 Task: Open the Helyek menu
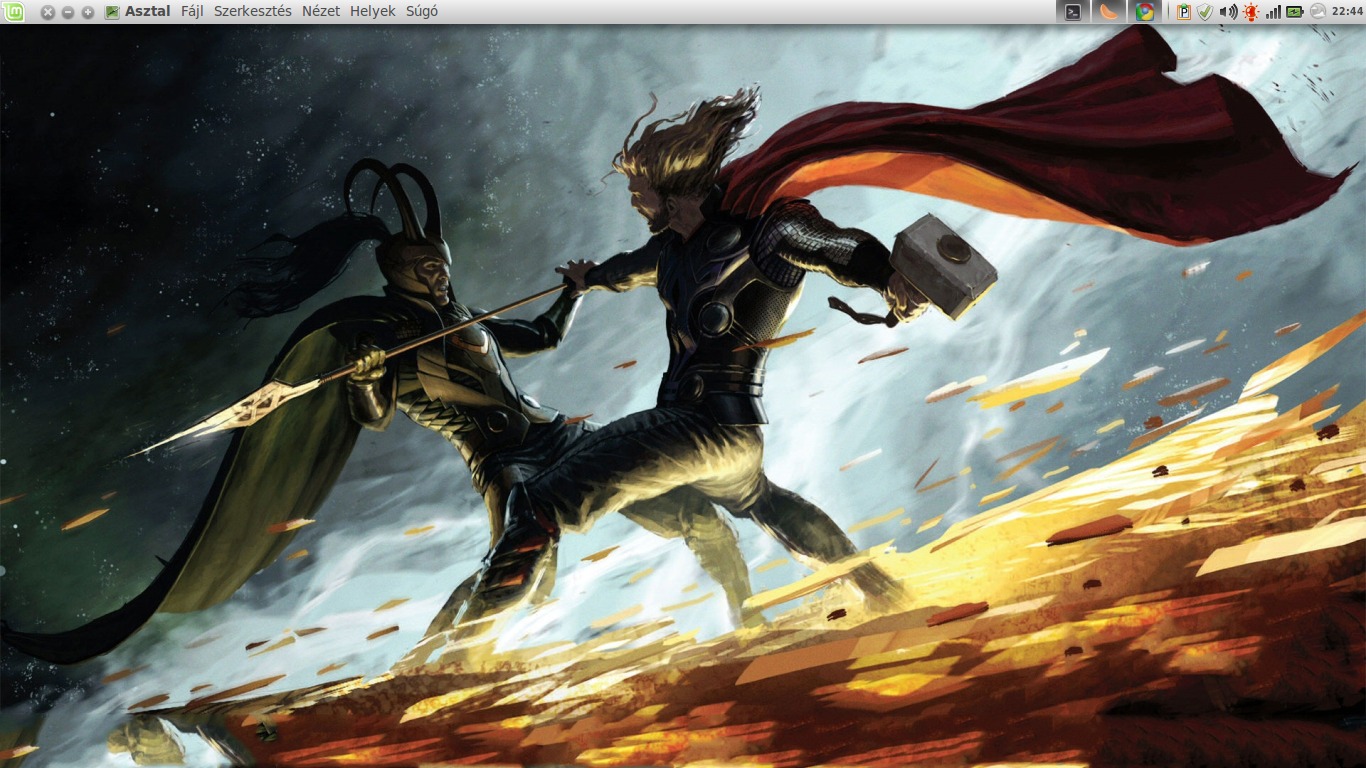point(373,12)
